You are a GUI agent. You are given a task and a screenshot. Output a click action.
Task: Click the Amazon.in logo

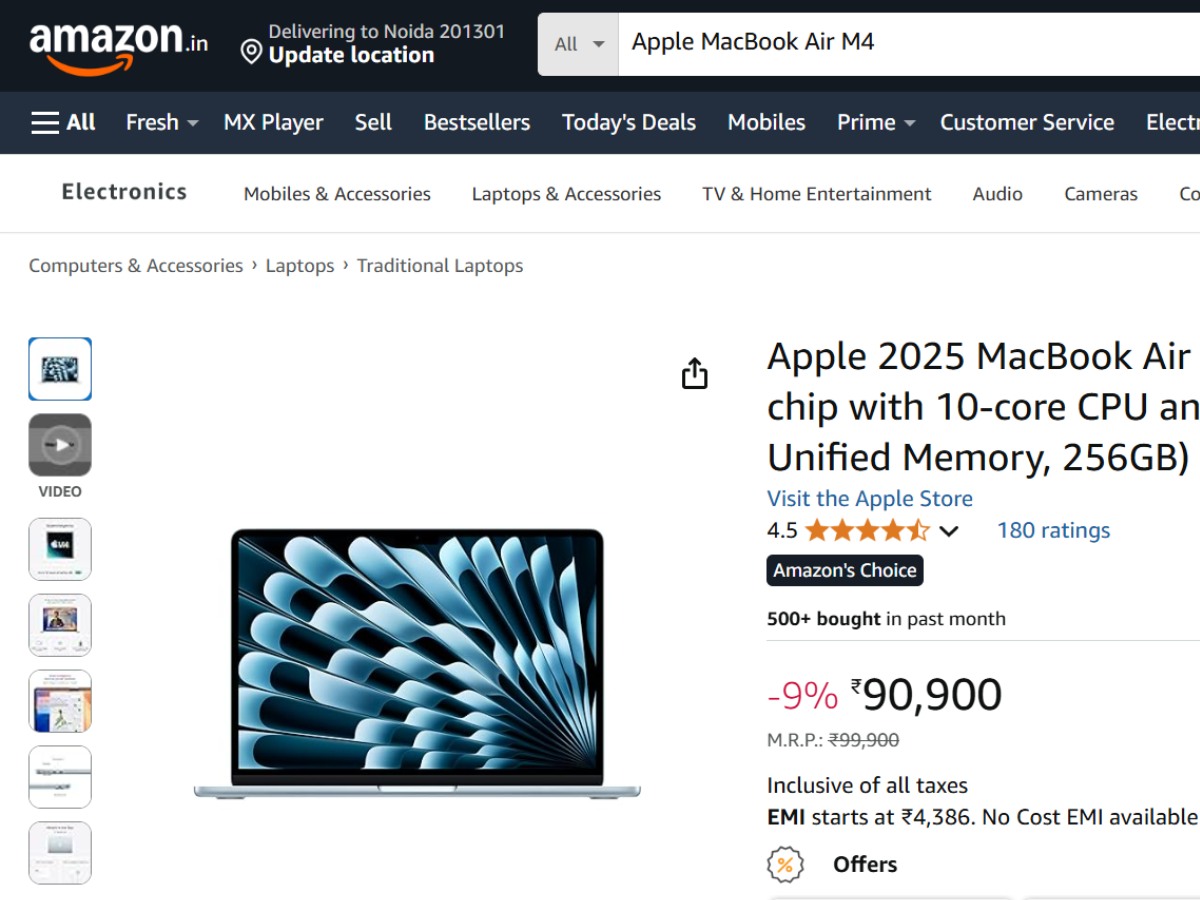pos(118,47)
